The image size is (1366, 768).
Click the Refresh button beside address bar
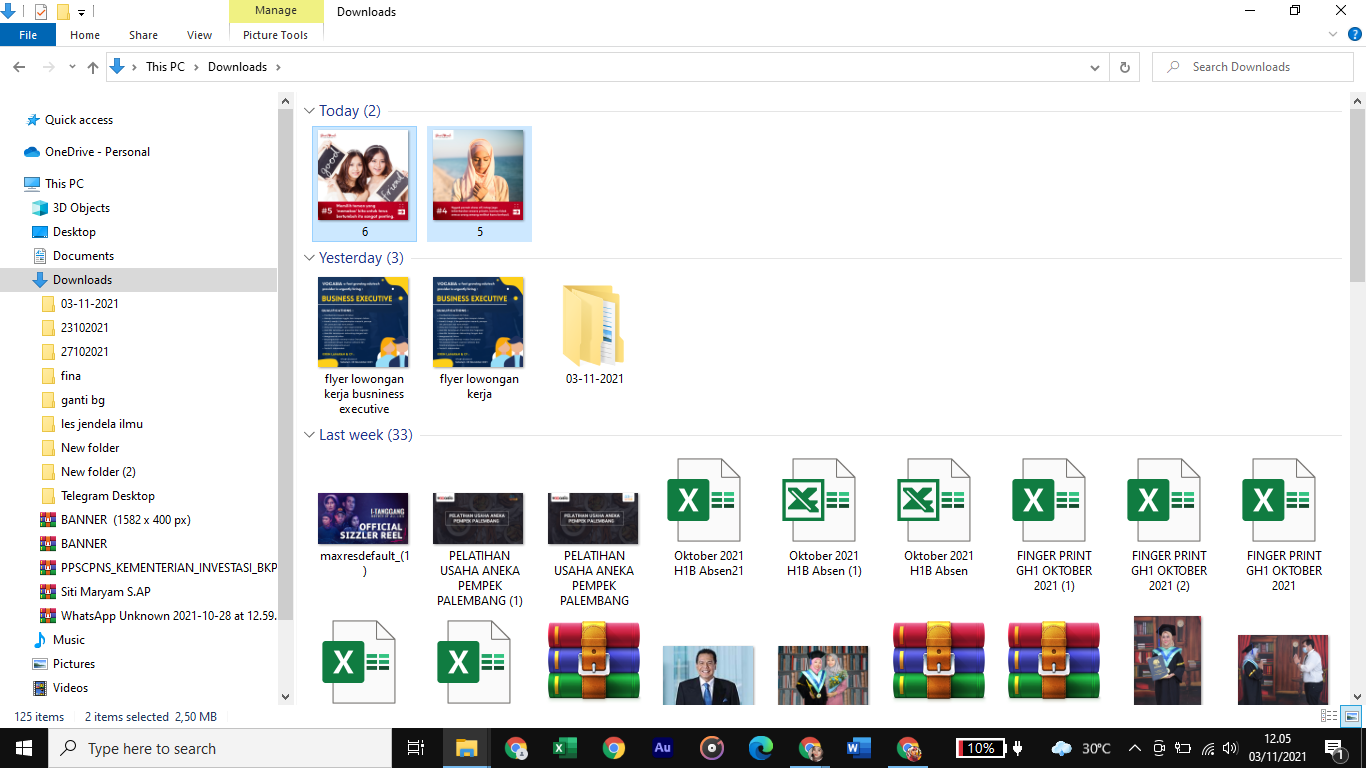(x=1125, y=67)
